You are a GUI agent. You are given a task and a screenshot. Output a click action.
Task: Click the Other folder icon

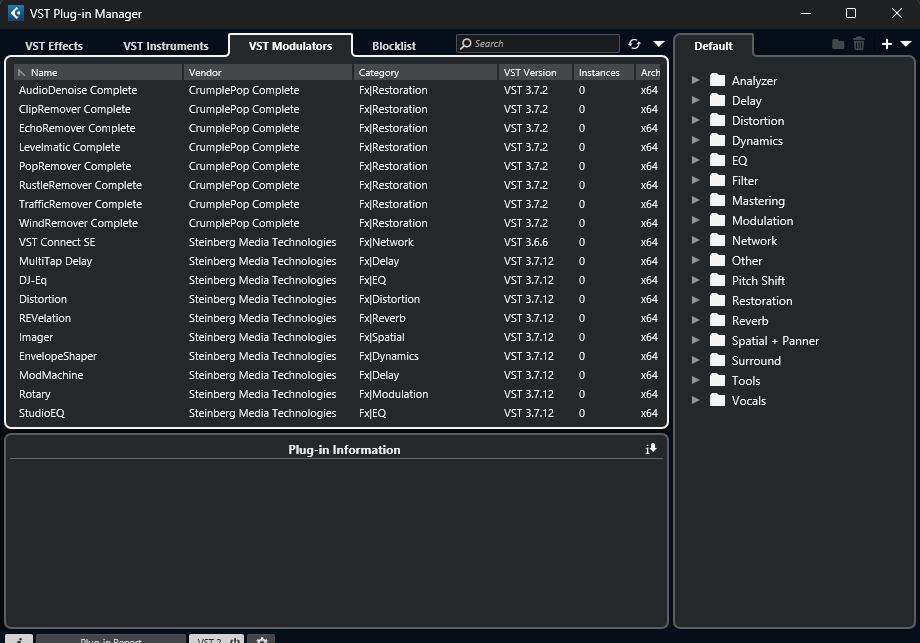pos(717,260)
